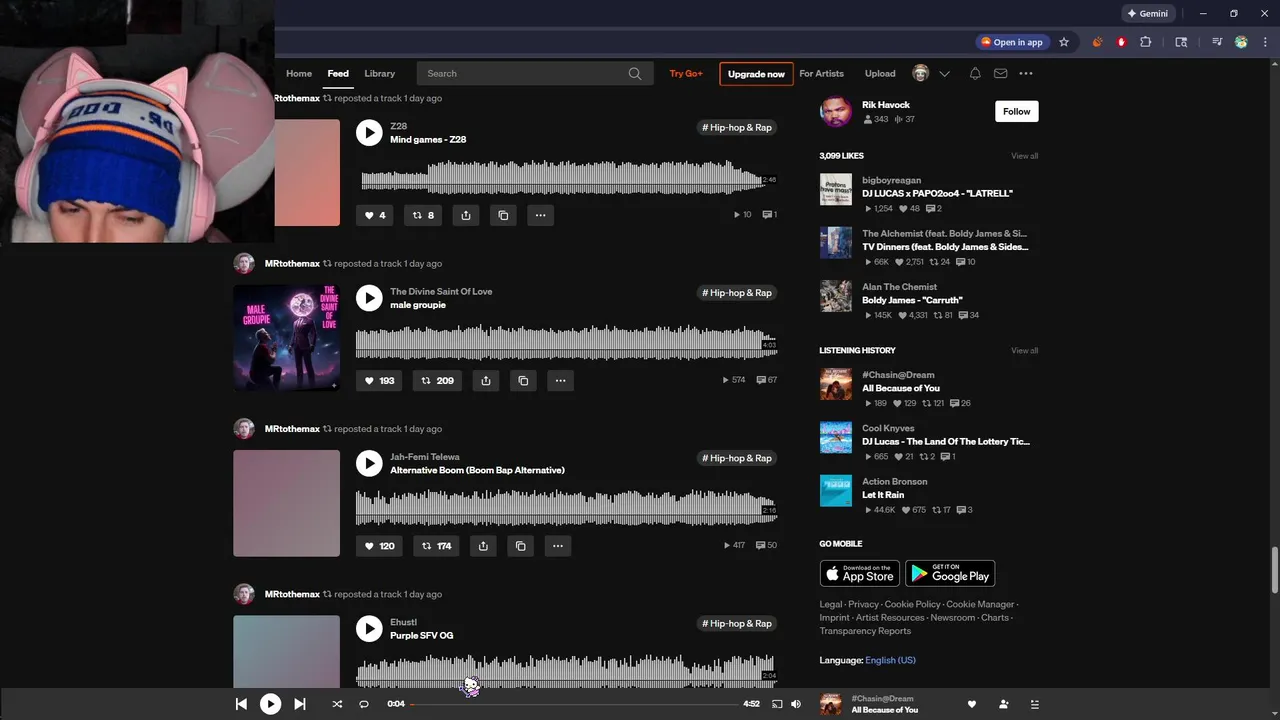Open the Chrome media controls icon
Viewport: 1280px width, 720px height.
(1217, 42)
